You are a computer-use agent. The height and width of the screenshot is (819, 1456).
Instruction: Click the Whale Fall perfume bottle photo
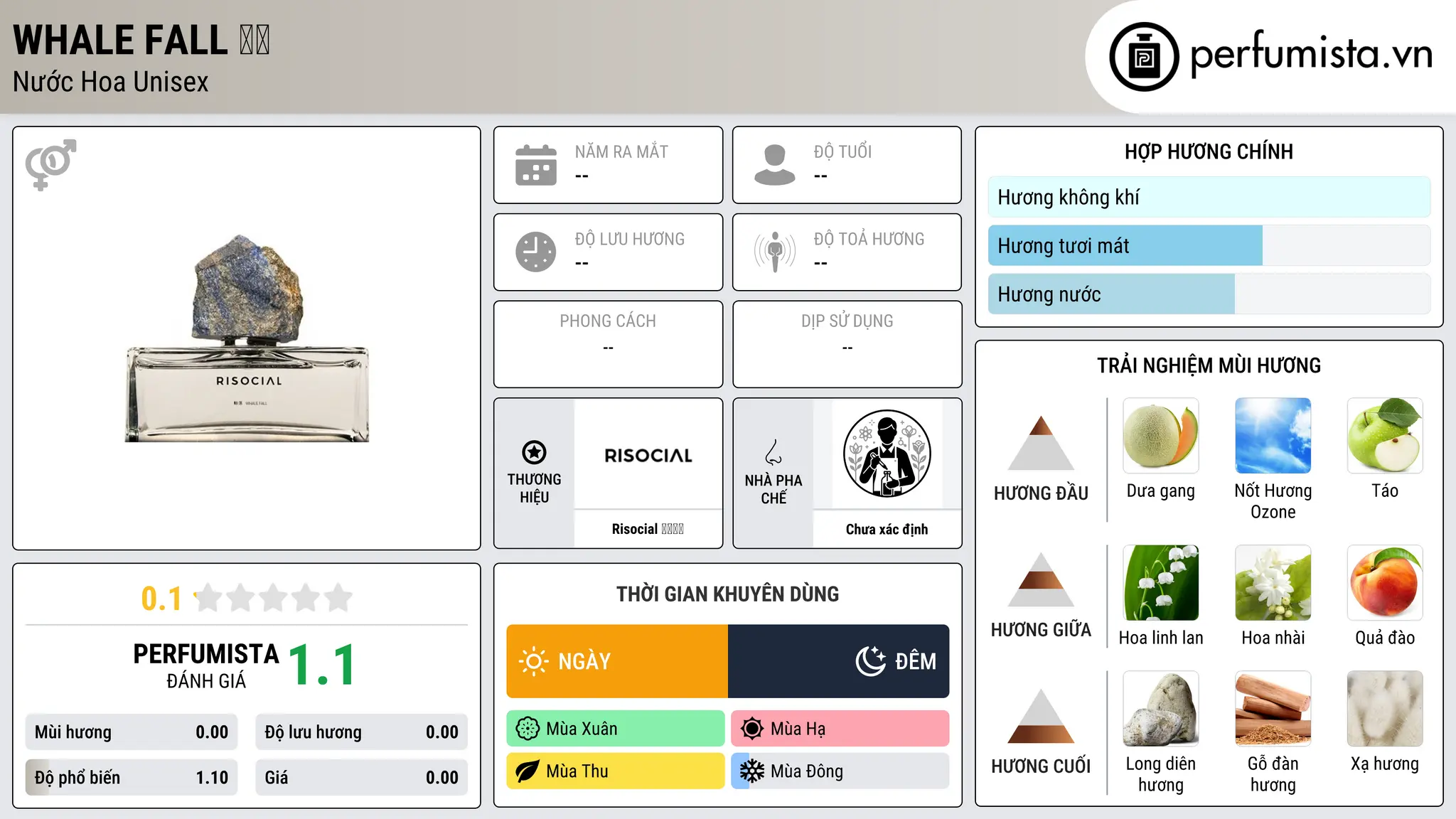tap(247, 338)
